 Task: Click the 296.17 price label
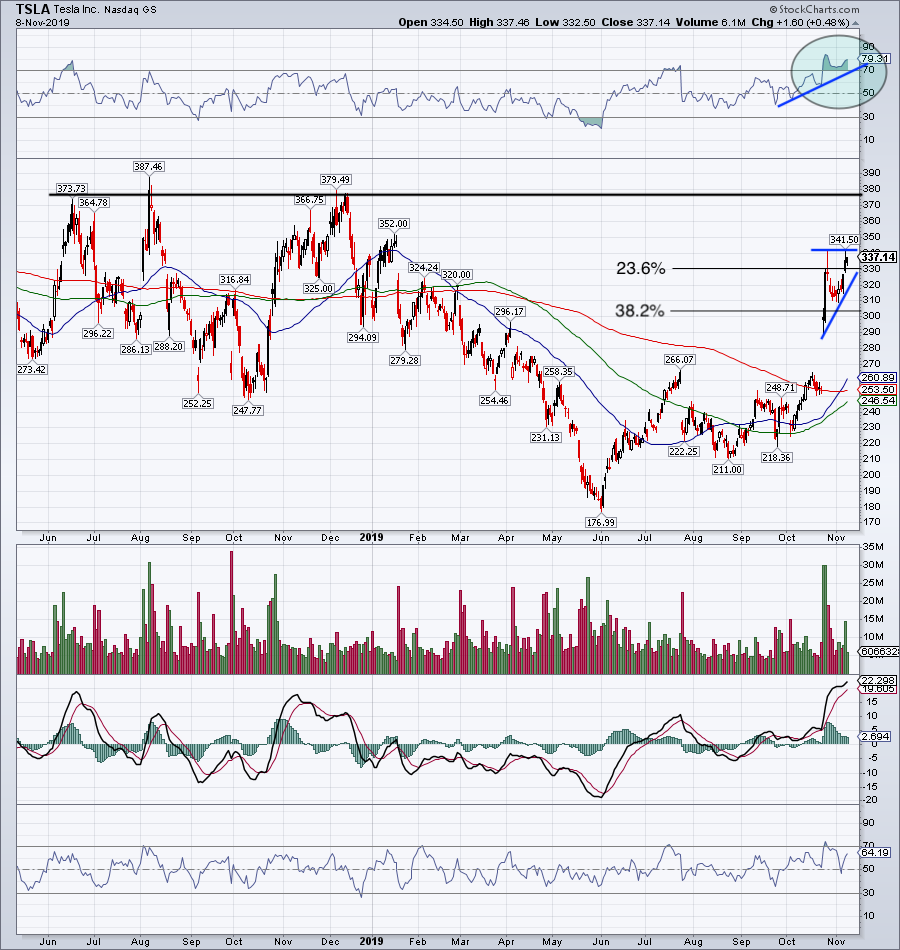[510, 311]
